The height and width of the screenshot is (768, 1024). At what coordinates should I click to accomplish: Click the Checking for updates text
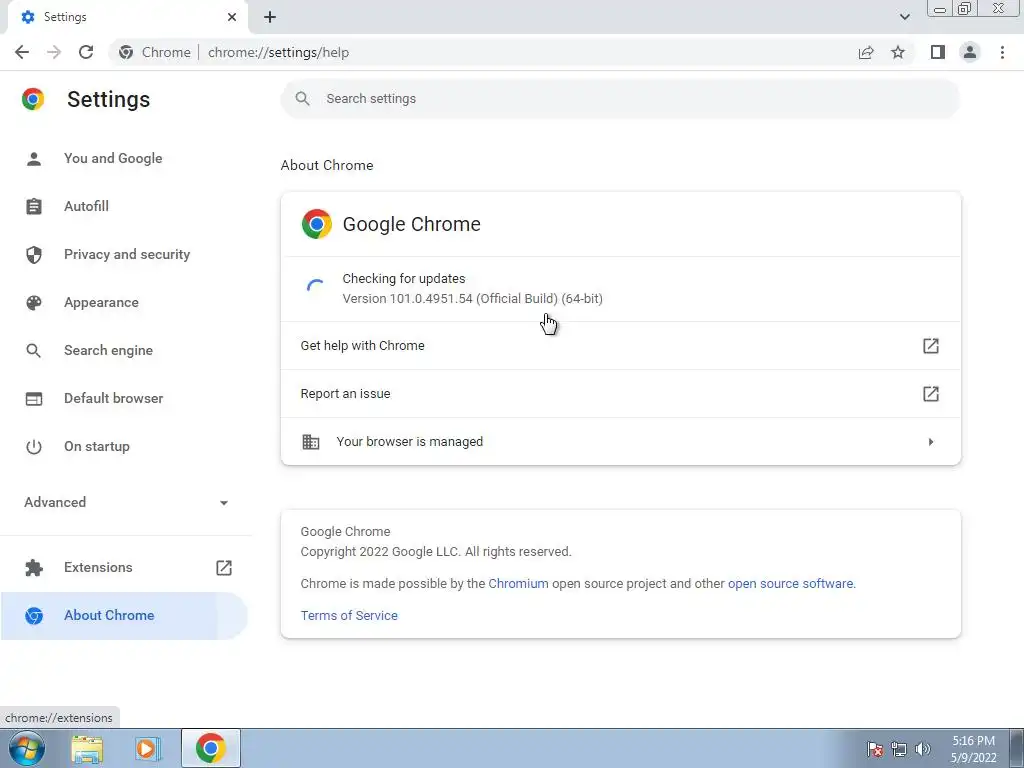[x=404, y=279]
